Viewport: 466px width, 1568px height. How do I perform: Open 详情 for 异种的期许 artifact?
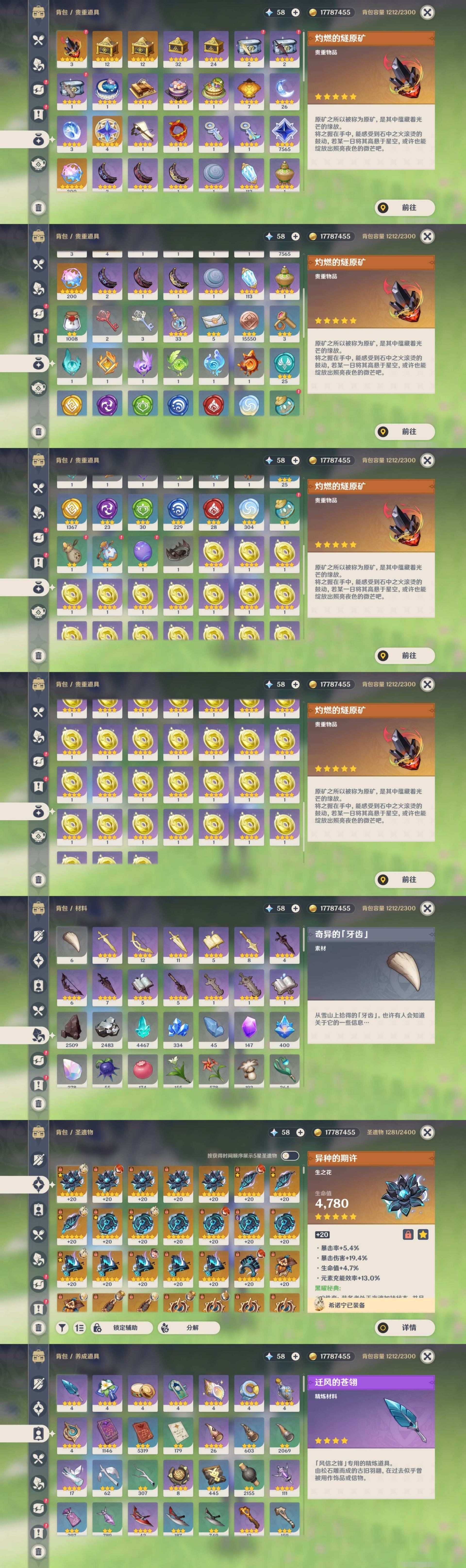click(405, 1328)
